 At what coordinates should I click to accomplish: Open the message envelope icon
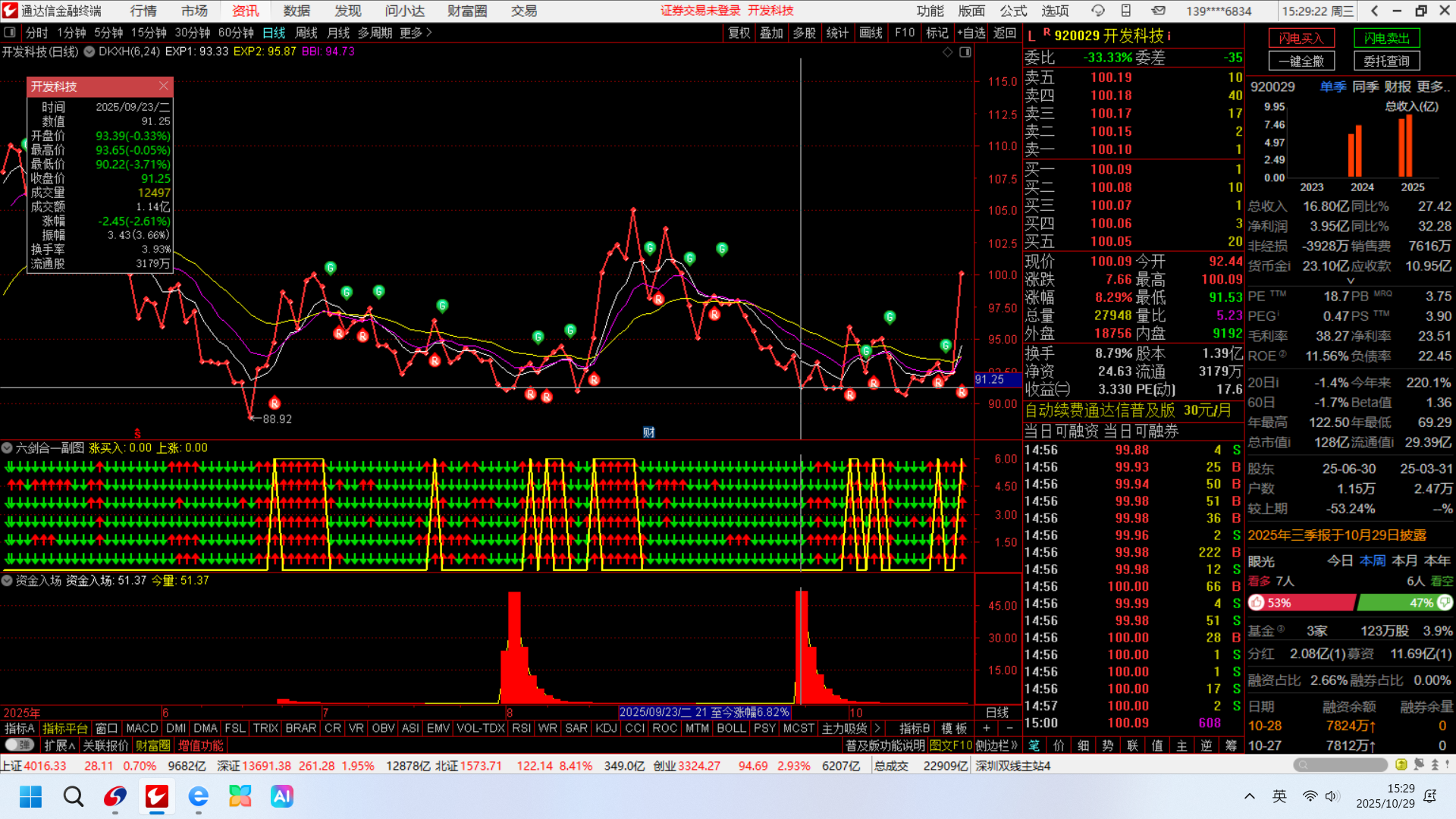pyautogui.click(x=1158, y=11)
